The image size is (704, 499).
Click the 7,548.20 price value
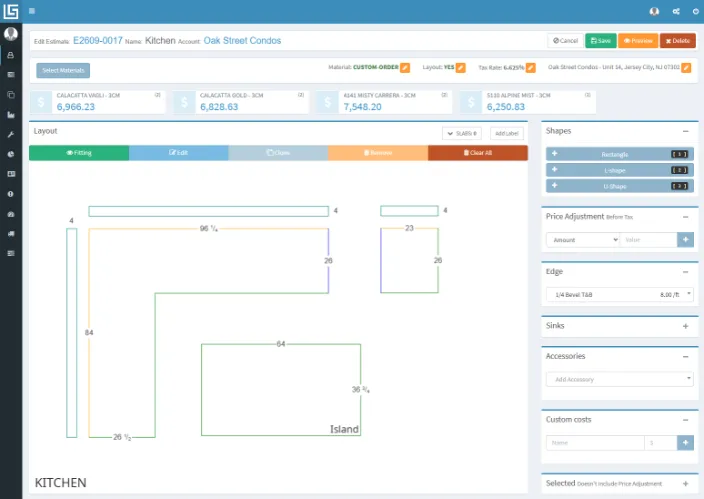click(x=362, y=107)
